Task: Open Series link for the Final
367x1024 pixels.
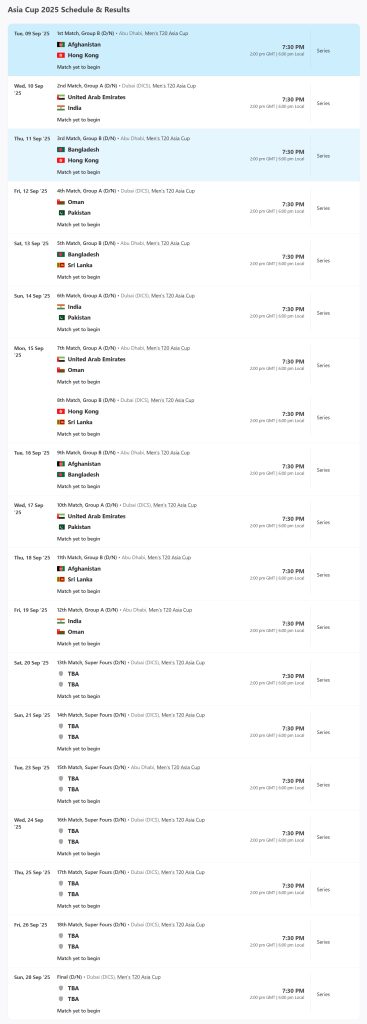Action: point(323,994)
